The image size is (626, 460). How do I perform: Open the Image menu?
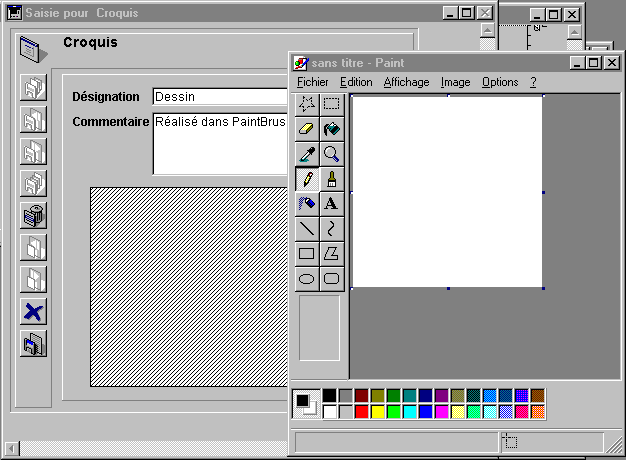[455, 82]
